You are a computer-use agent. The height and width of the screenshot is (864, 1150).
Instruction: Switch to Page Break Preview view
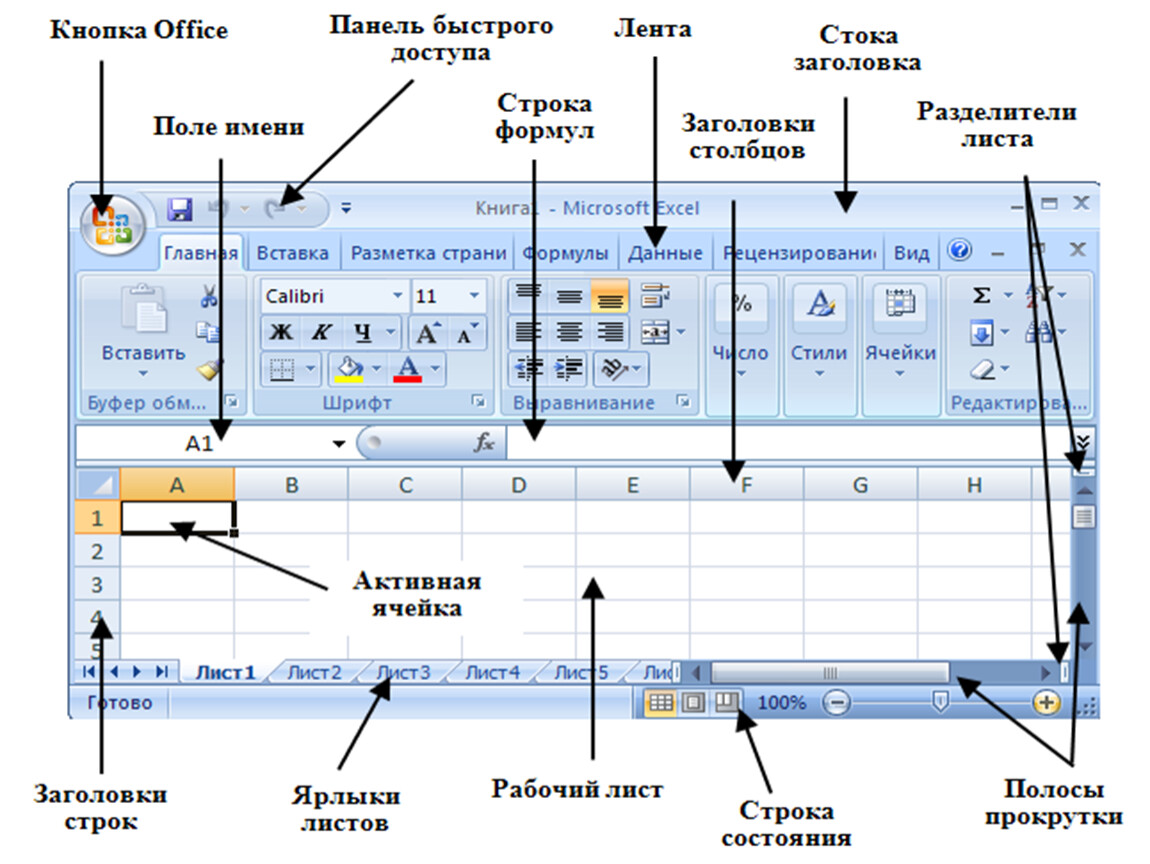tap(726, 703)
